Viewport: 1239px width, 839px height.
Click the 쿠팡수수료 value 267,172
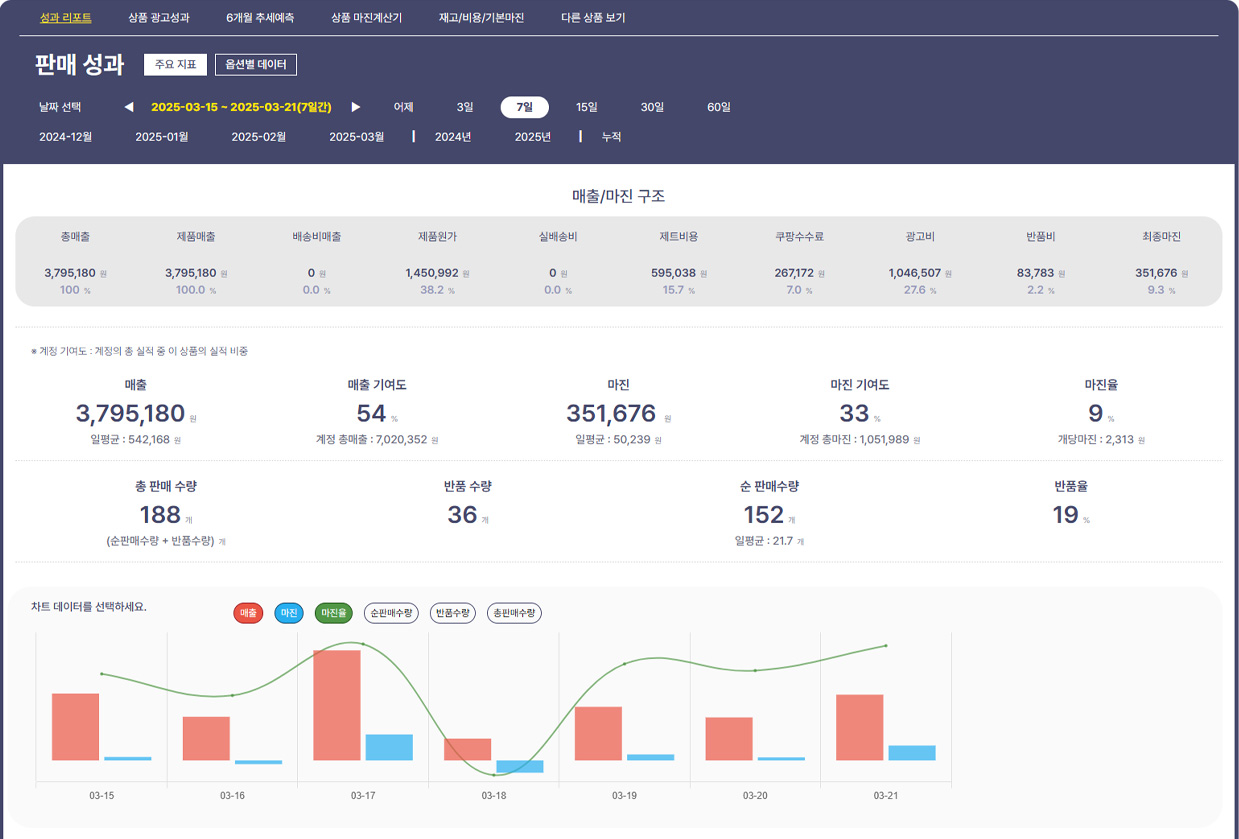[x=794, y=273]
